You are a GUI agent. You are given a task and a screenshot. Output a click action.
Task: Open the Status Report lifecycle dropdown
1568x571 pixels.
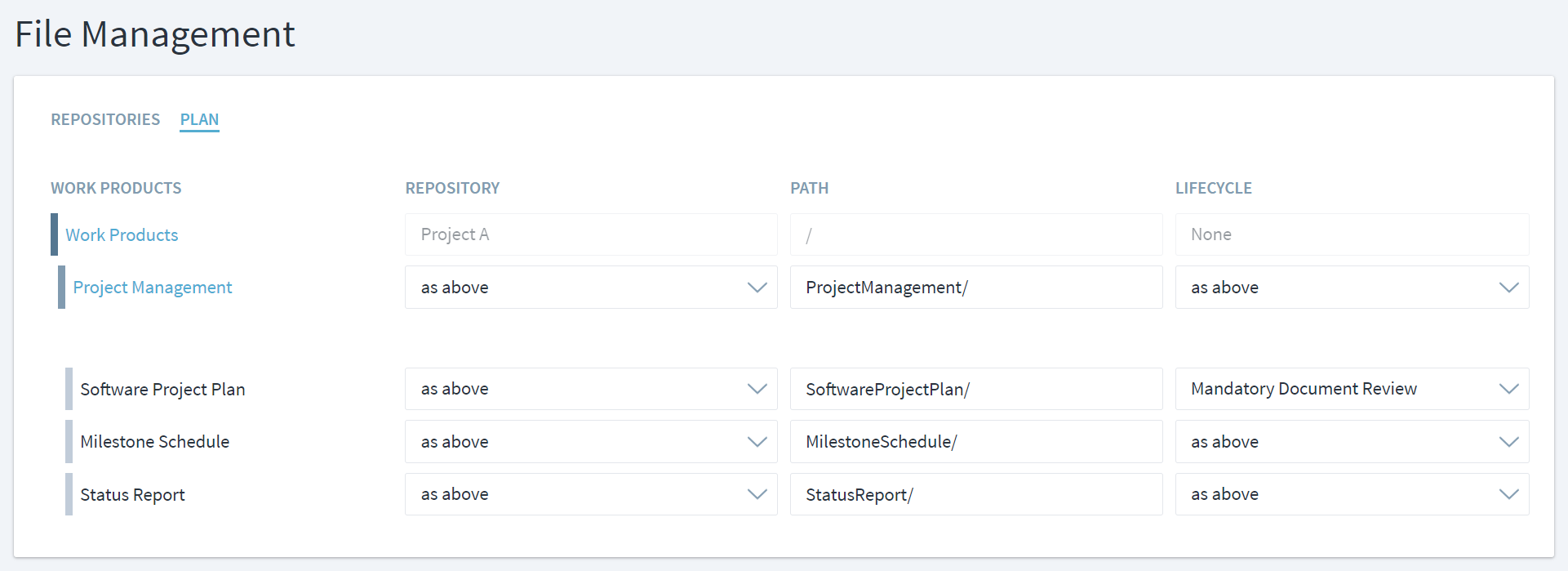(x=1352, y=494)
